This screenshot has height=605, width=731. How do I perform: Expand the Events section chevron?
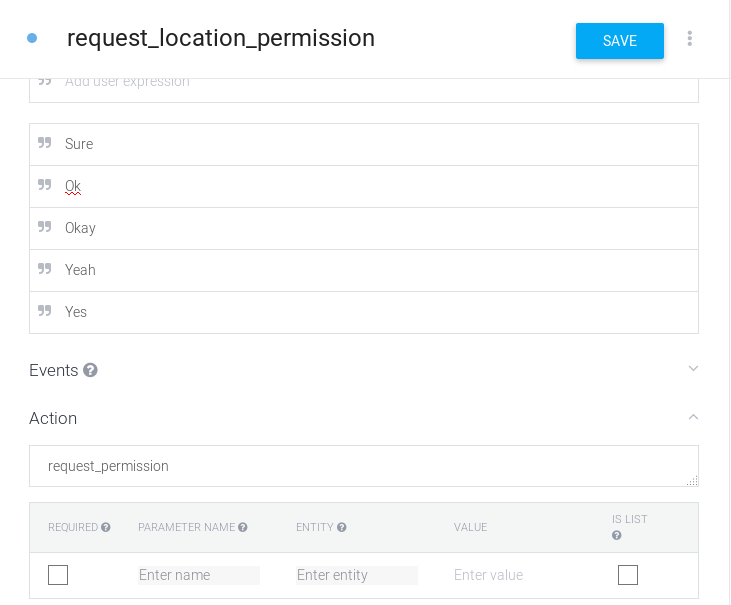tap(694, 369)
